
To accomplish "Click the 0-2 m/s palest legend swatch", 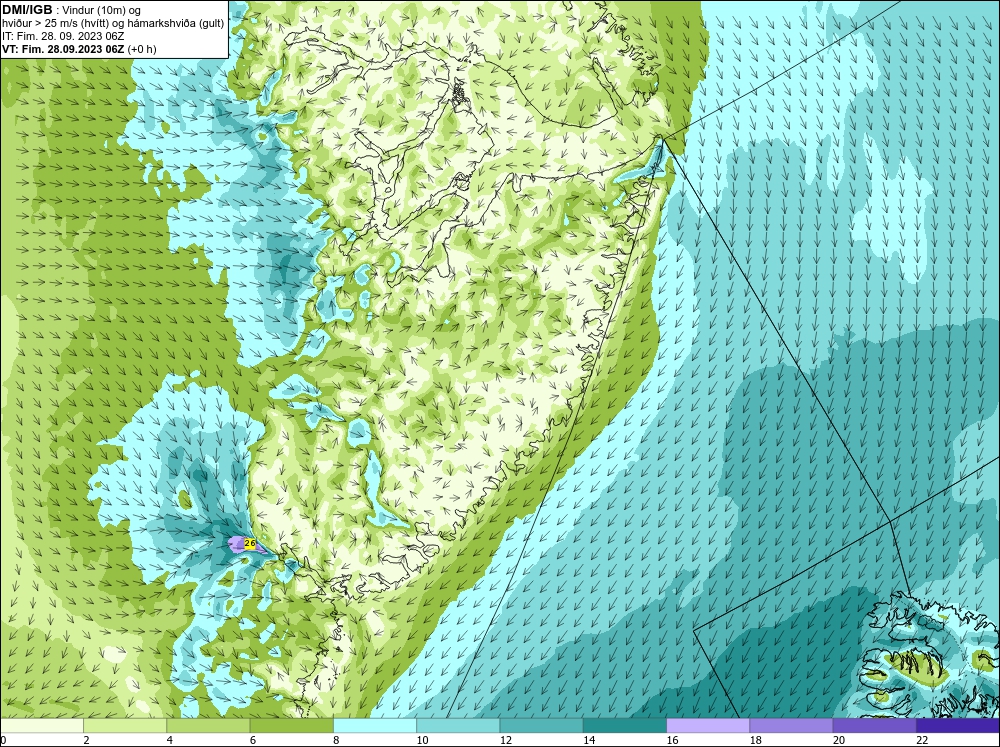I will (x=41, y=726).
